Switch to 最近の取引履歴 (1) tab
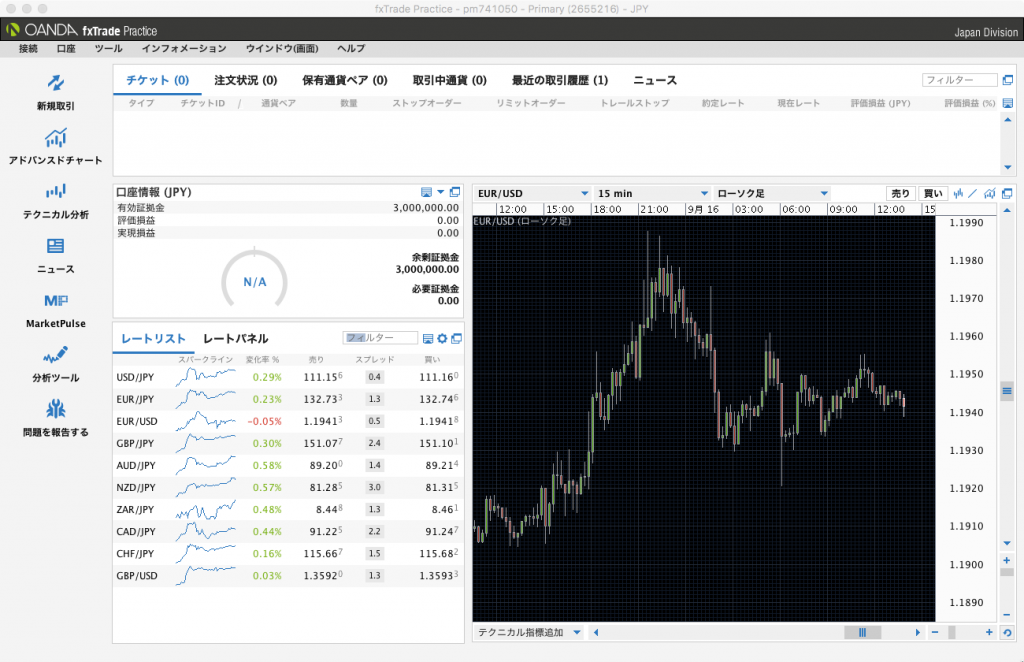 click(x=560, y=80)
